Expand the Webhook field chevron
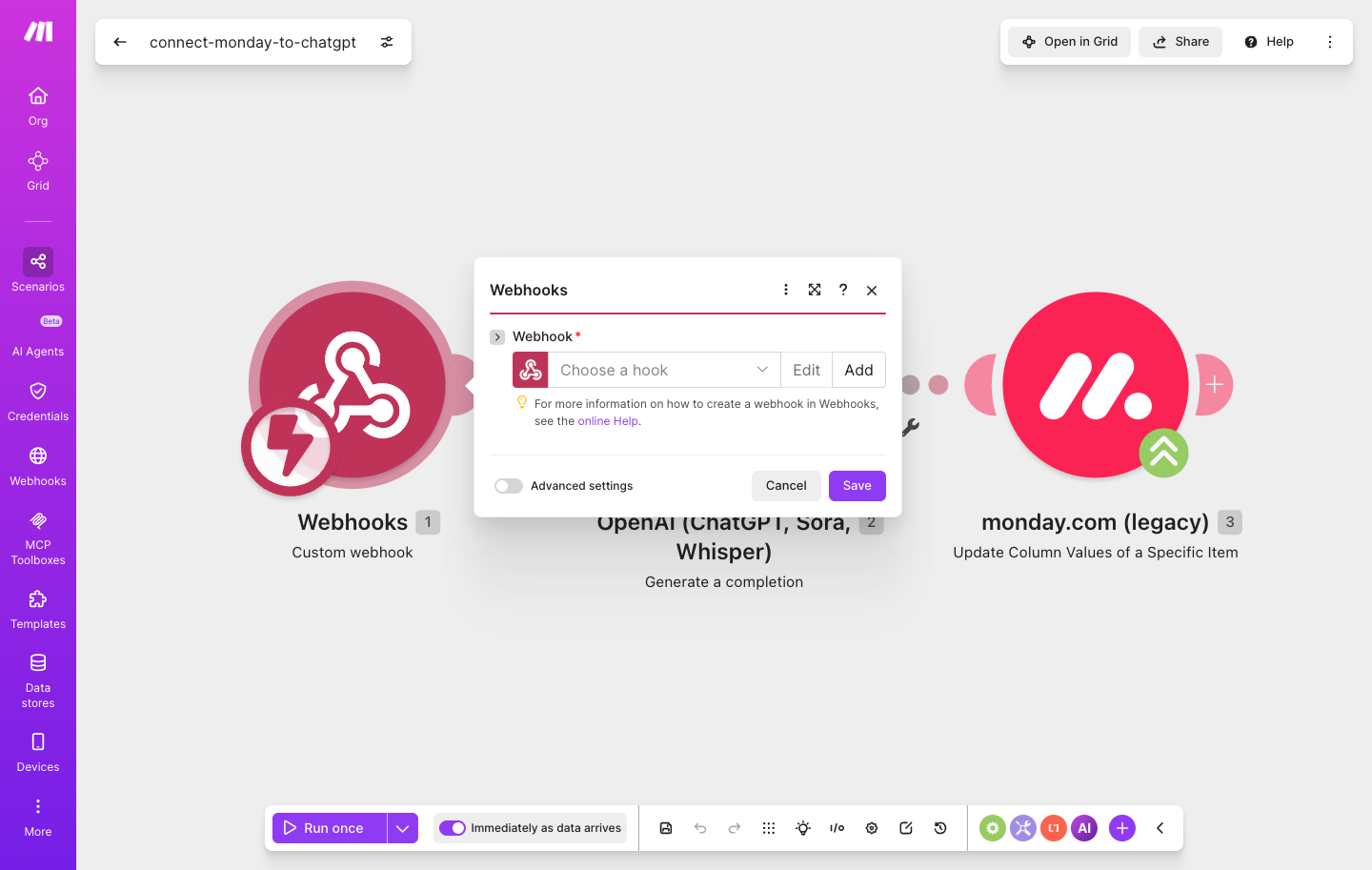 click(x=497, y=337)
